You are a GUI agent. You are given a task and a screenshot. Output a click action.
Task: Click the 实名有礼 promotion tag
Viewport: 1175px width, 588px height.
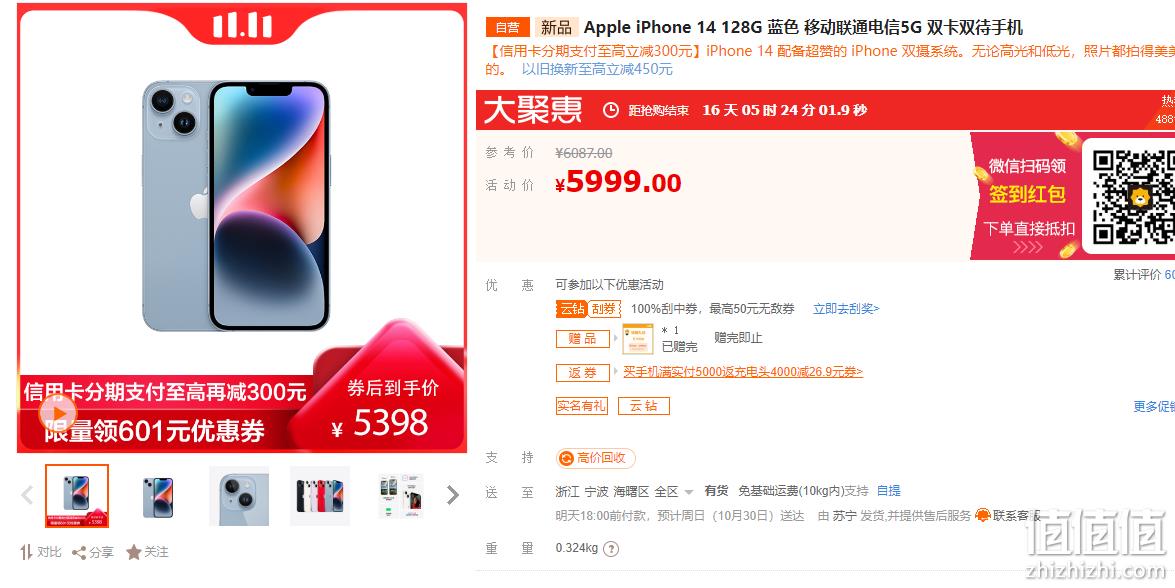coord(582,406)
